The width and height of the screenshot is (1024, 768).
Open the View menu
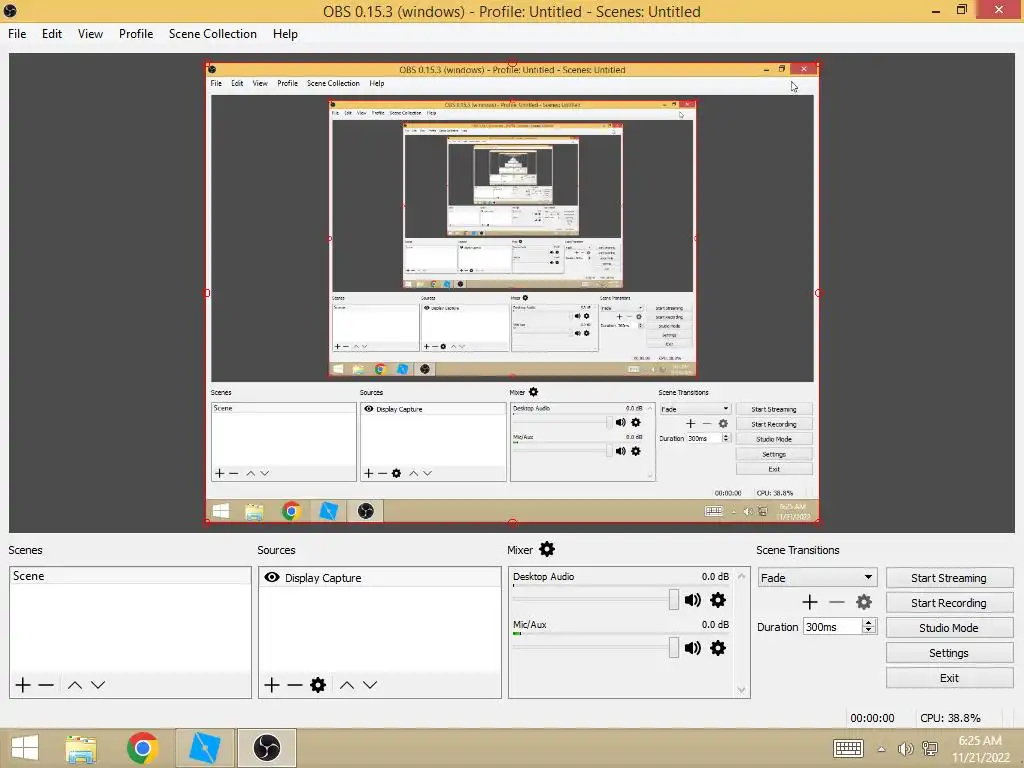tap(90, 34)
